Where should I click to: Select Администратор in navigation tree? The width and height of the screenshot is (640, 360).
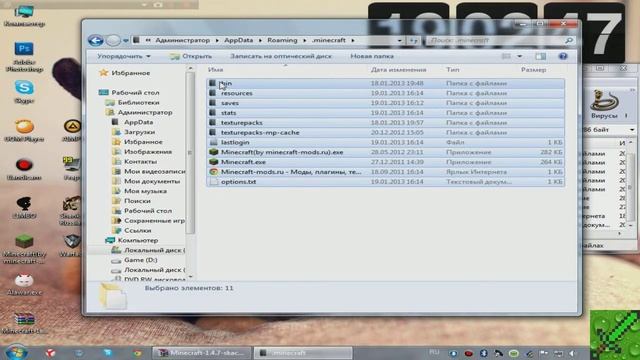(x=145, y=112)
